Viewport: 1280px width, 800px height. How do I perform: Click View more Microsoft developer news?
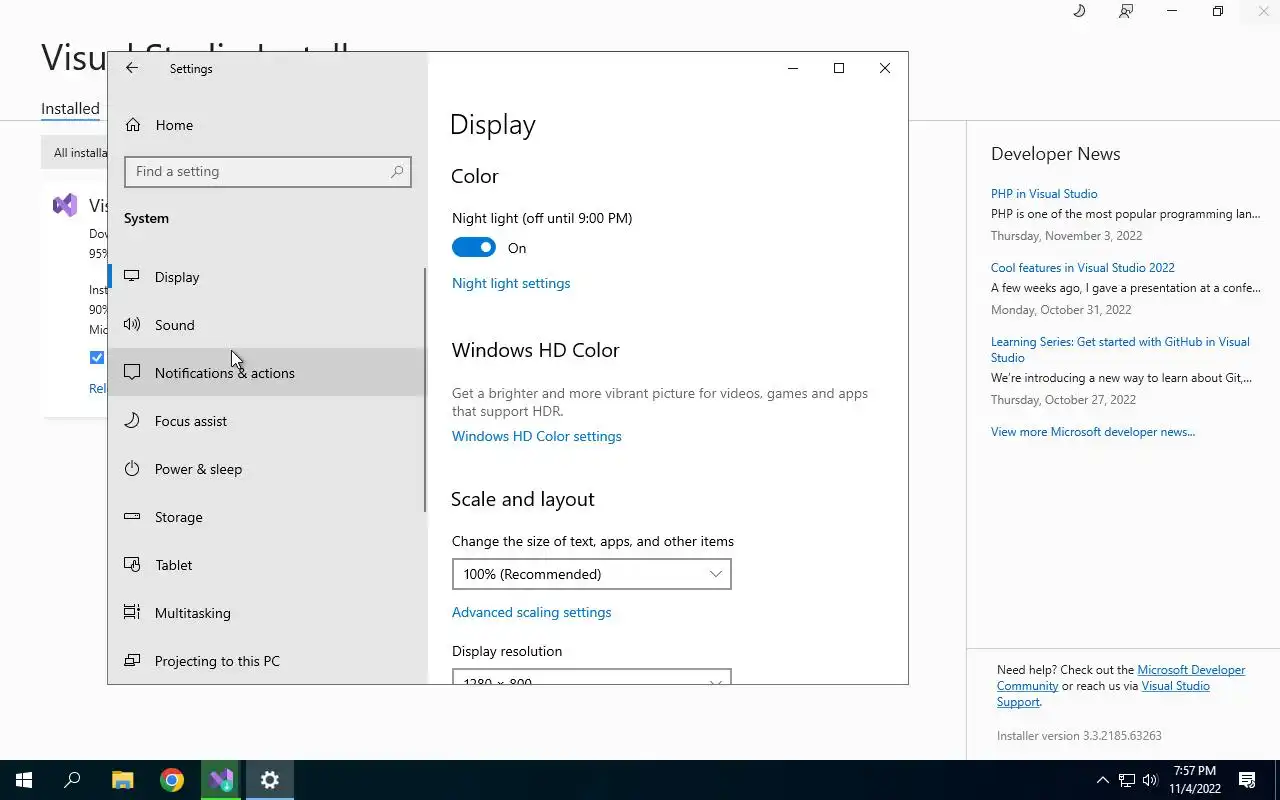(x=1093, y=432)
